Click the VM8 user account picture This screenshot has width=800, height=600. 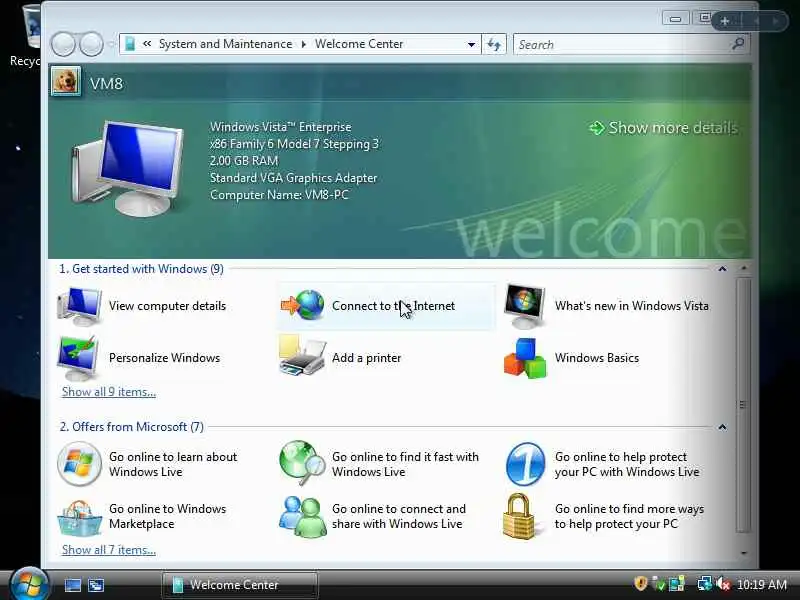pos(66,82)
